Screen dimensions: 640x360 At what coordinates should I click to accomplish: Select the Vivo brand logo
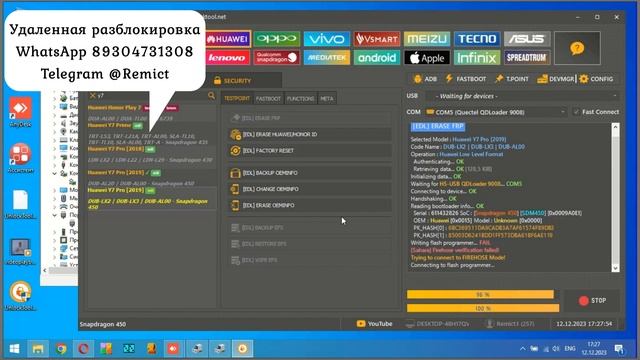click(327, 39)
